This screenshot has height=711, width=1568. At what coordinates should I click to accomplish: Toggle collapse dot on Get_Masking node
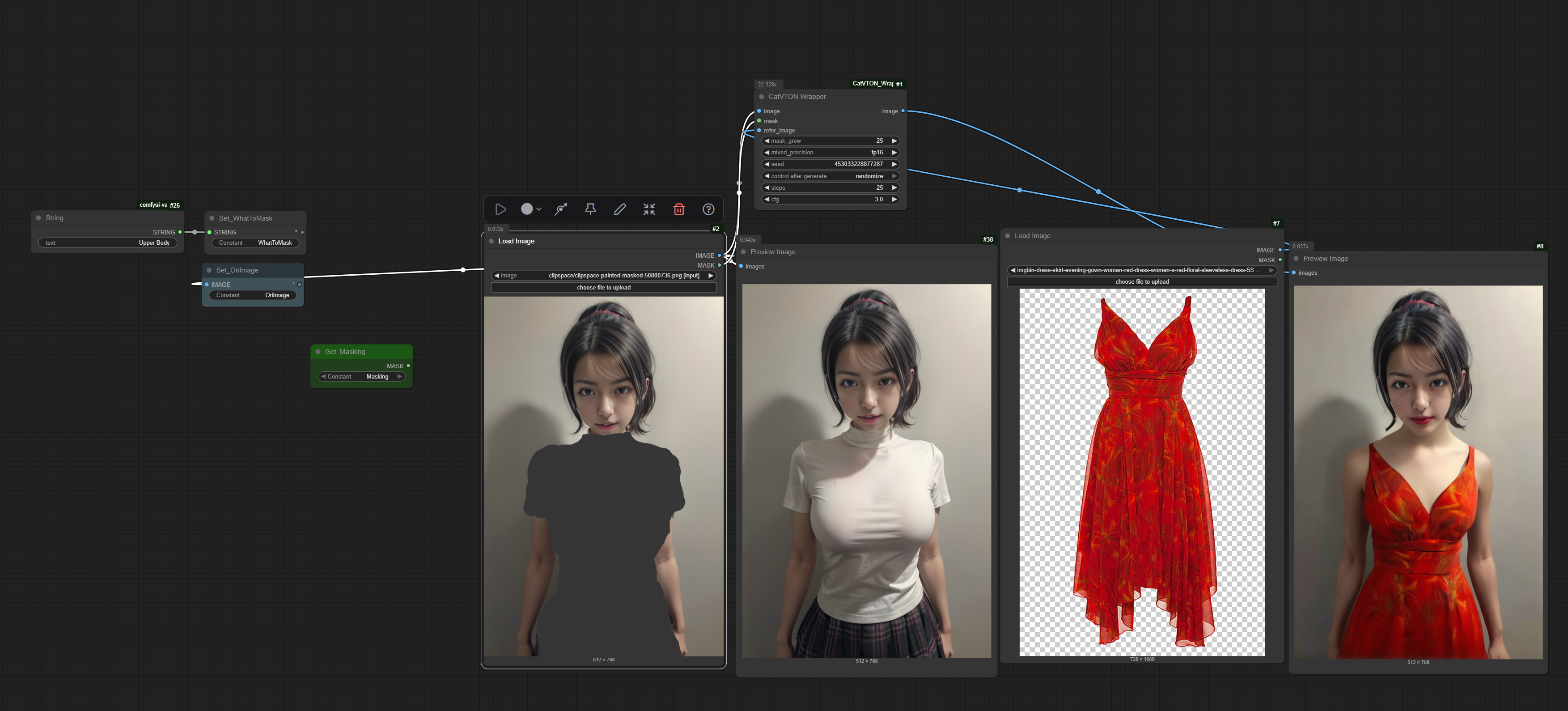coord(318,352)
